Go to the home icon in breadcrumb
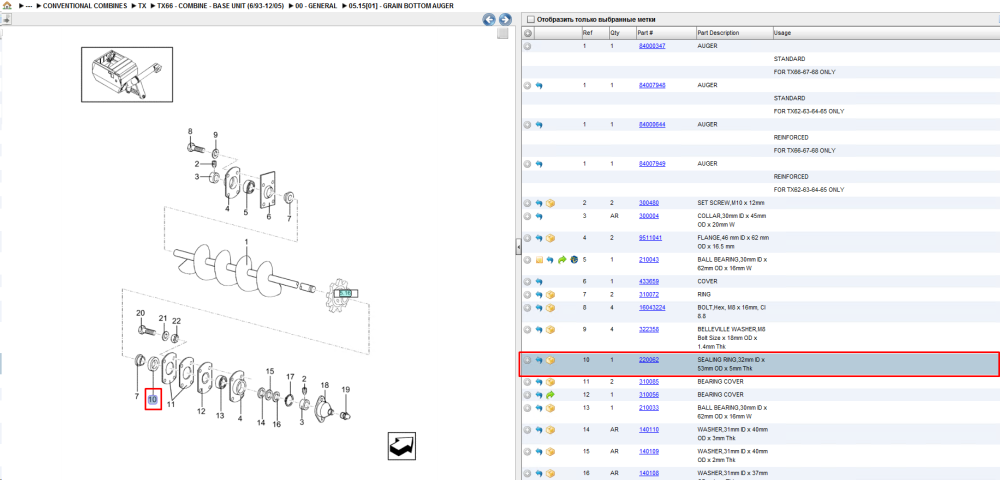This screenshot has width=1000, height=480. click(8, 6)
